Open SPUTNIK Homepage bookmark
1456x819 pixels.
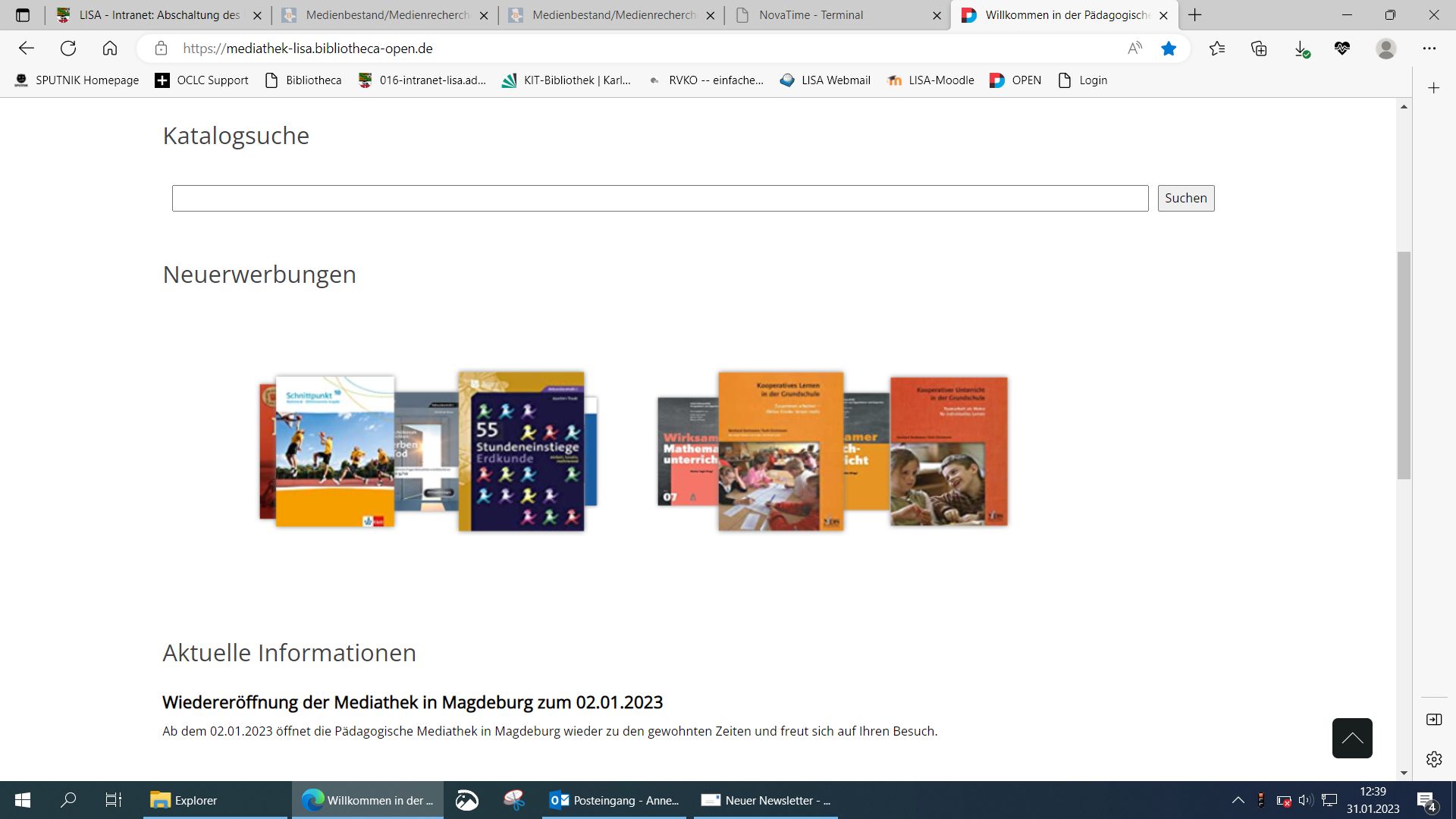click(x=77, y=80)
